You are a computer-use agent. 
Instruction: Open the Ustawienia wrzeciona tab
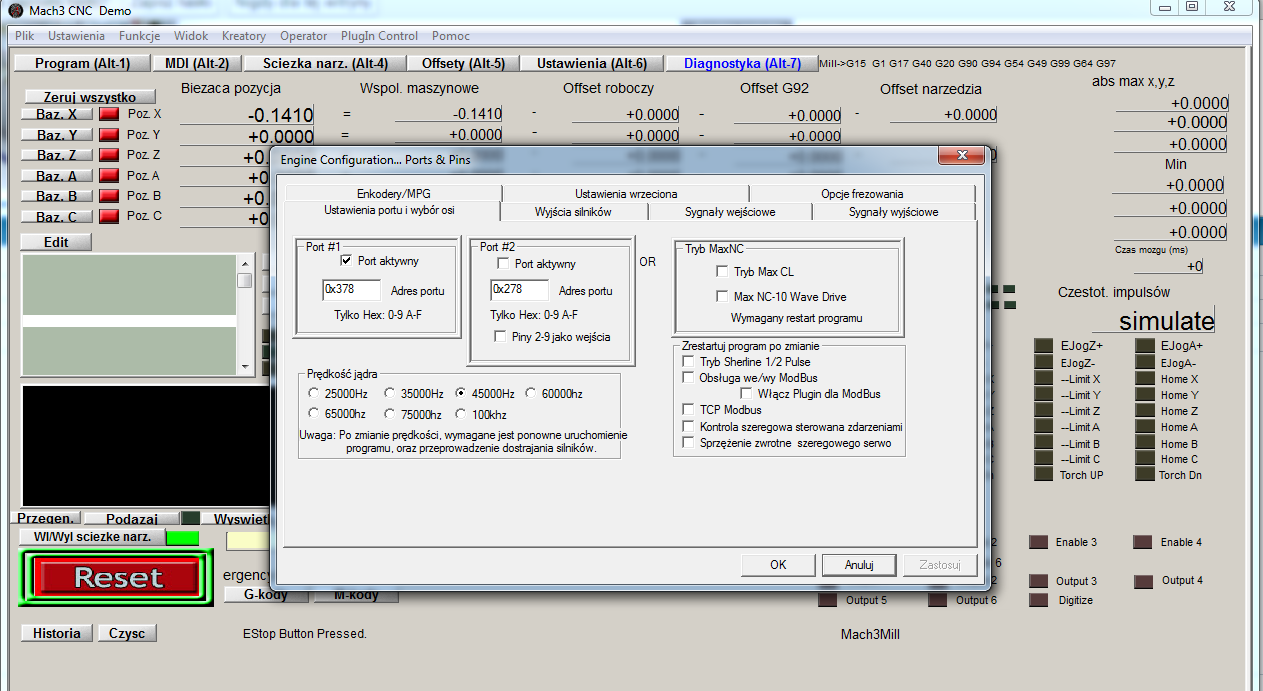626,194
